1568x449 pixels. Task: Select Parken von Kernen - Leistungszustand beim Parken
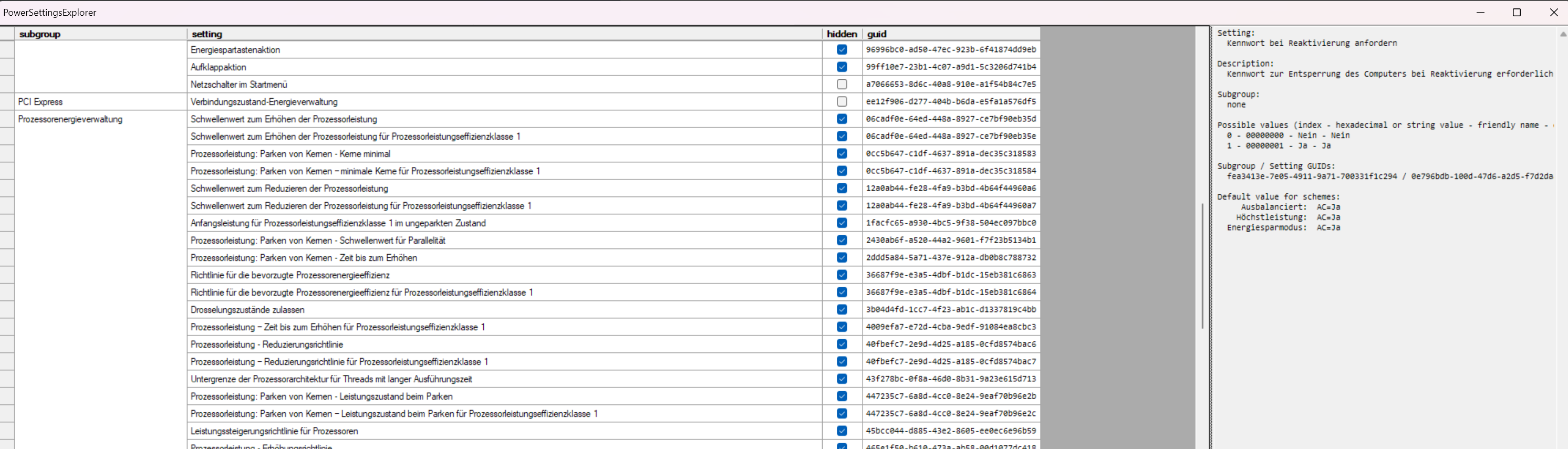[x=505, y=396]
